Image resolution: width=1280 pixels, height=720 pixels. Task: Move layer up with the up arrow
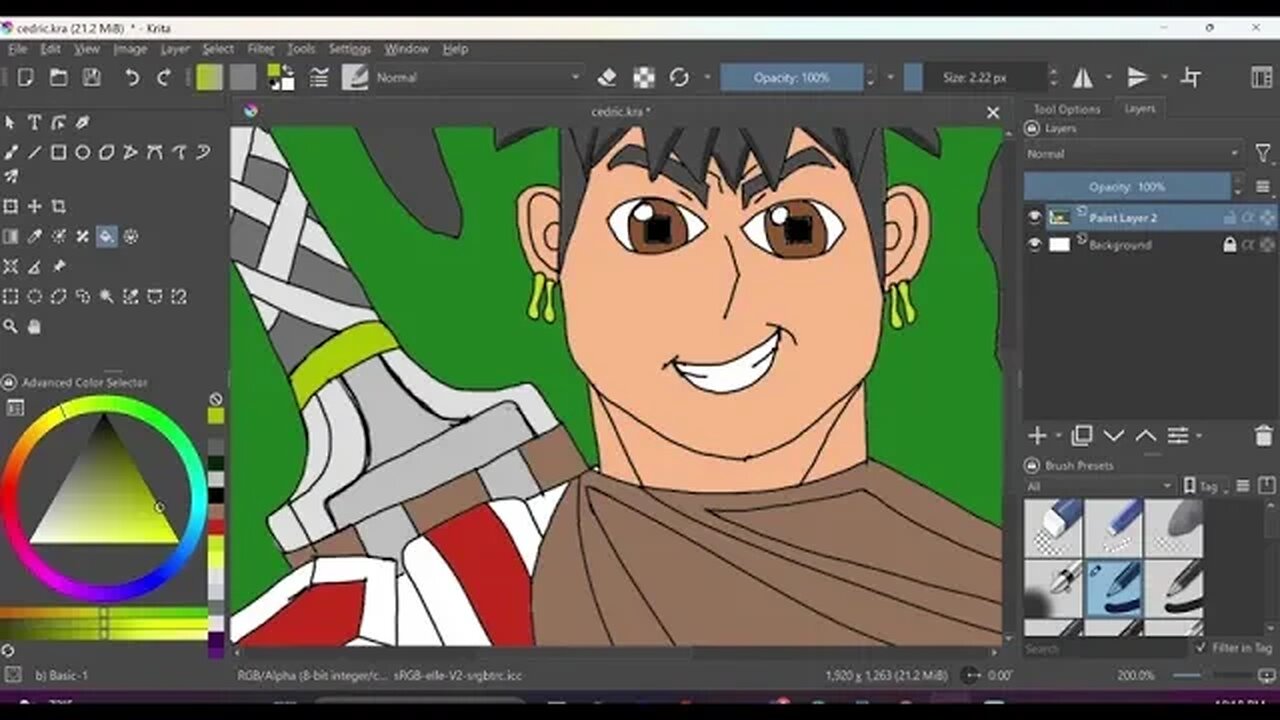point(1145,435)
